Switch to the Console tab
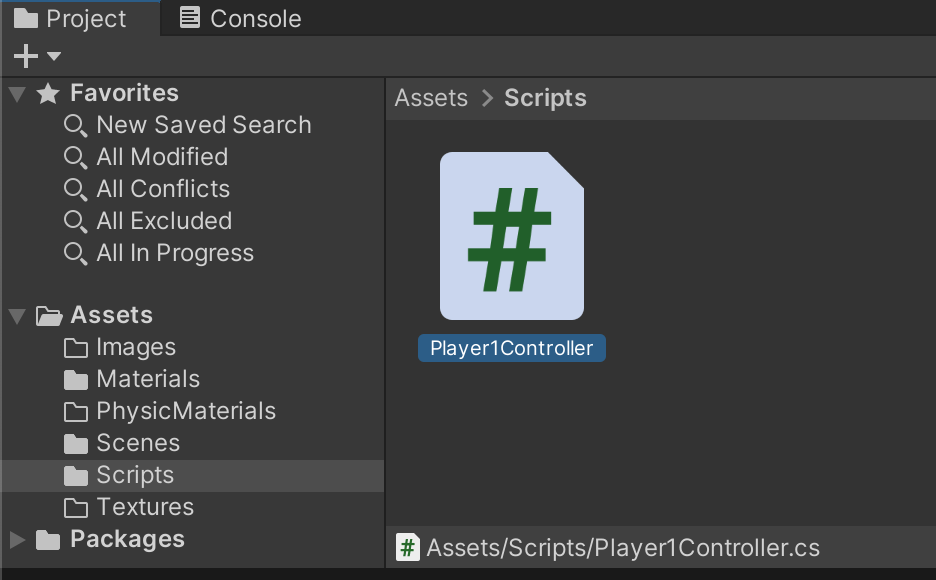936x580 pixels. (240, 19)
